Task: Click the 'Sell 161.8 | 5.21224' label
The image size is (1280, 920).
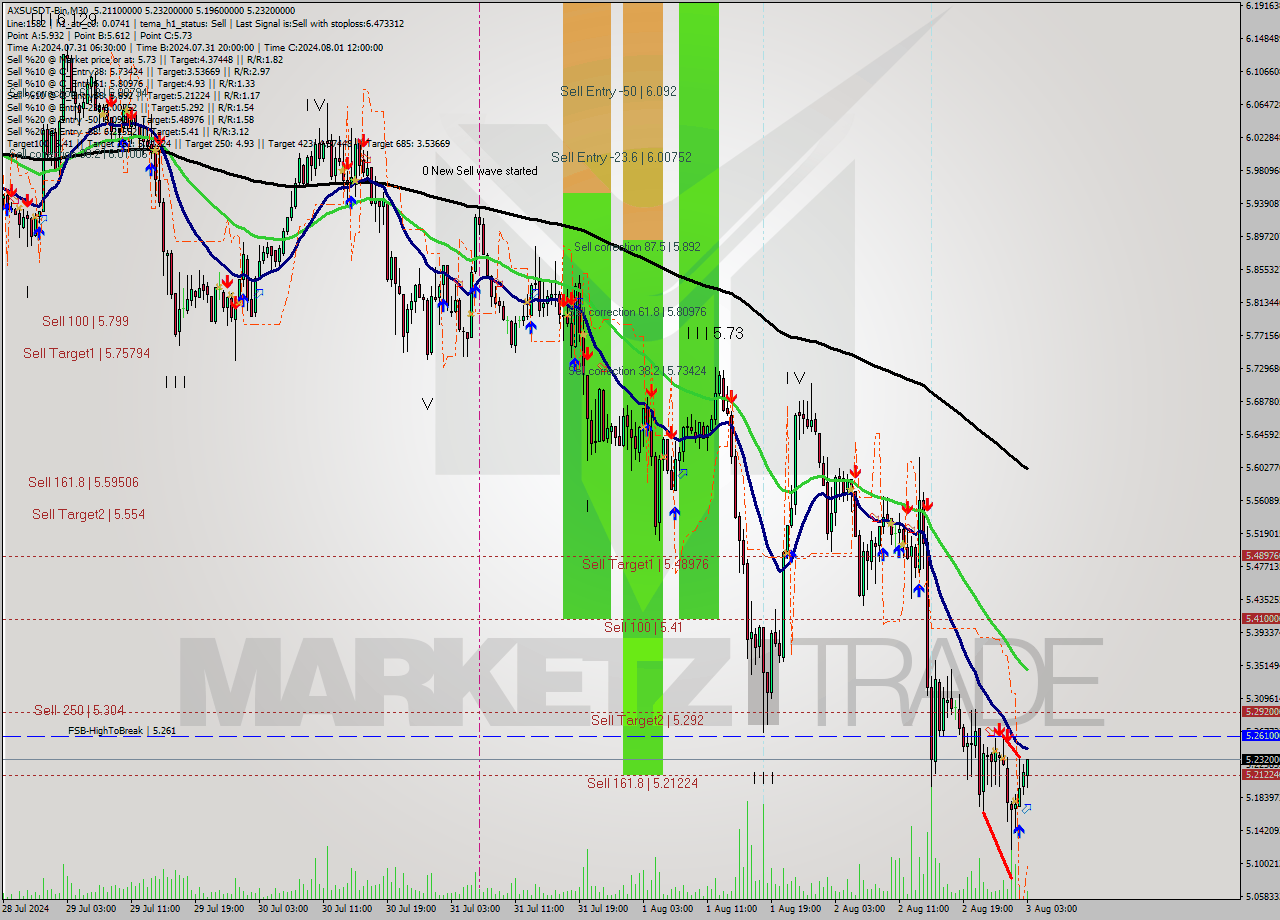Action: 642,783
